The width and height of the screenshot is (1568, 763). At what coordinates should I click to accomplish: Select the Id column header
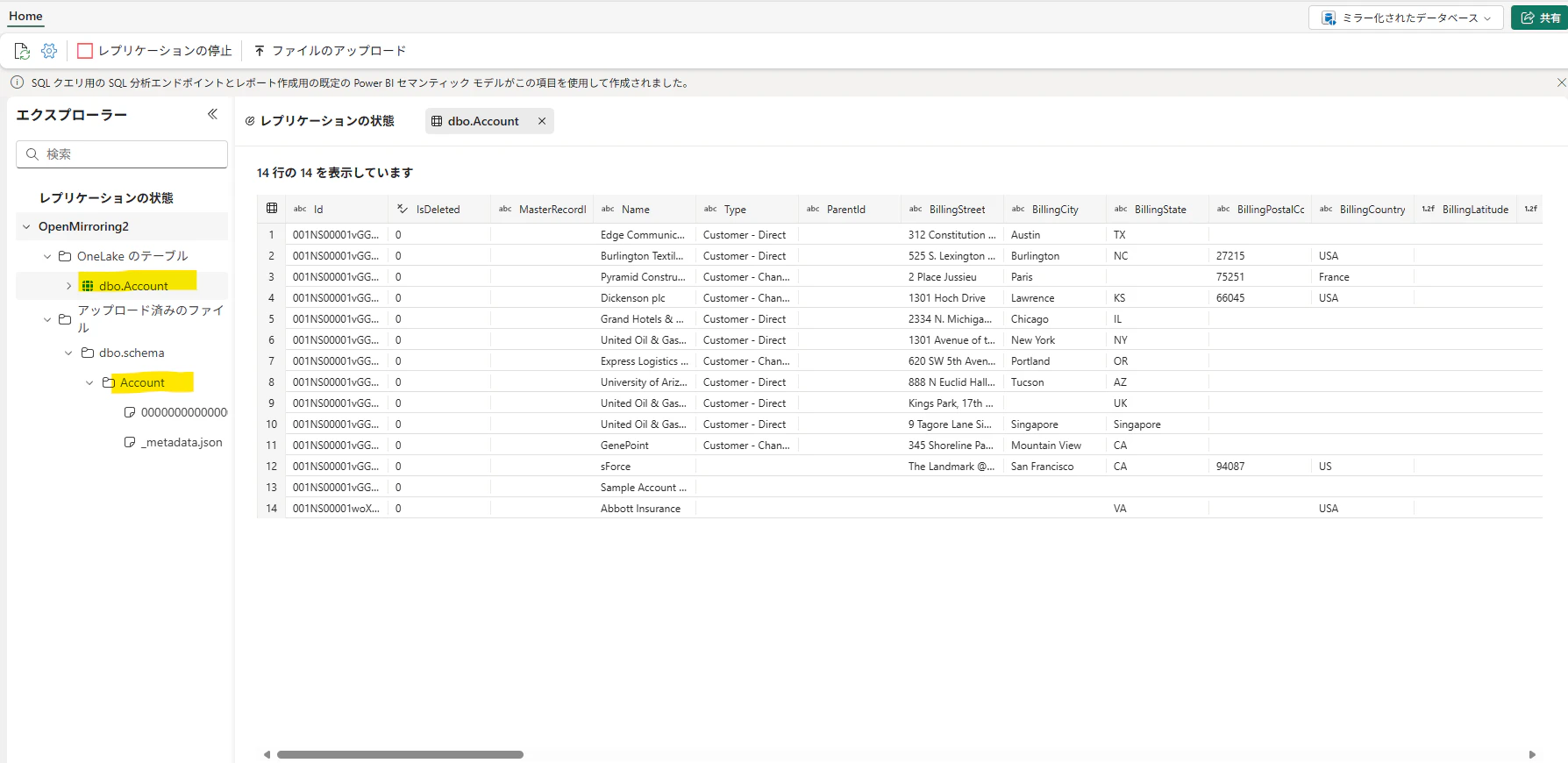point(337,210)
